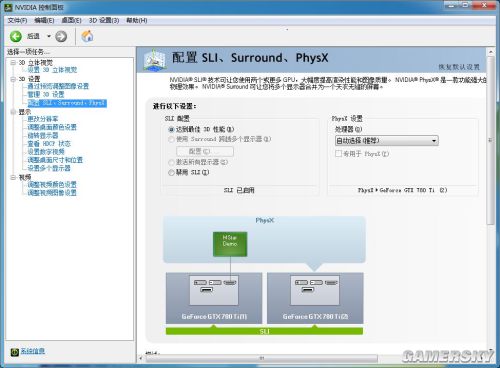Click the green Back arrow button
The height and width of the screenshot is (368, 500).
(16, 36)
